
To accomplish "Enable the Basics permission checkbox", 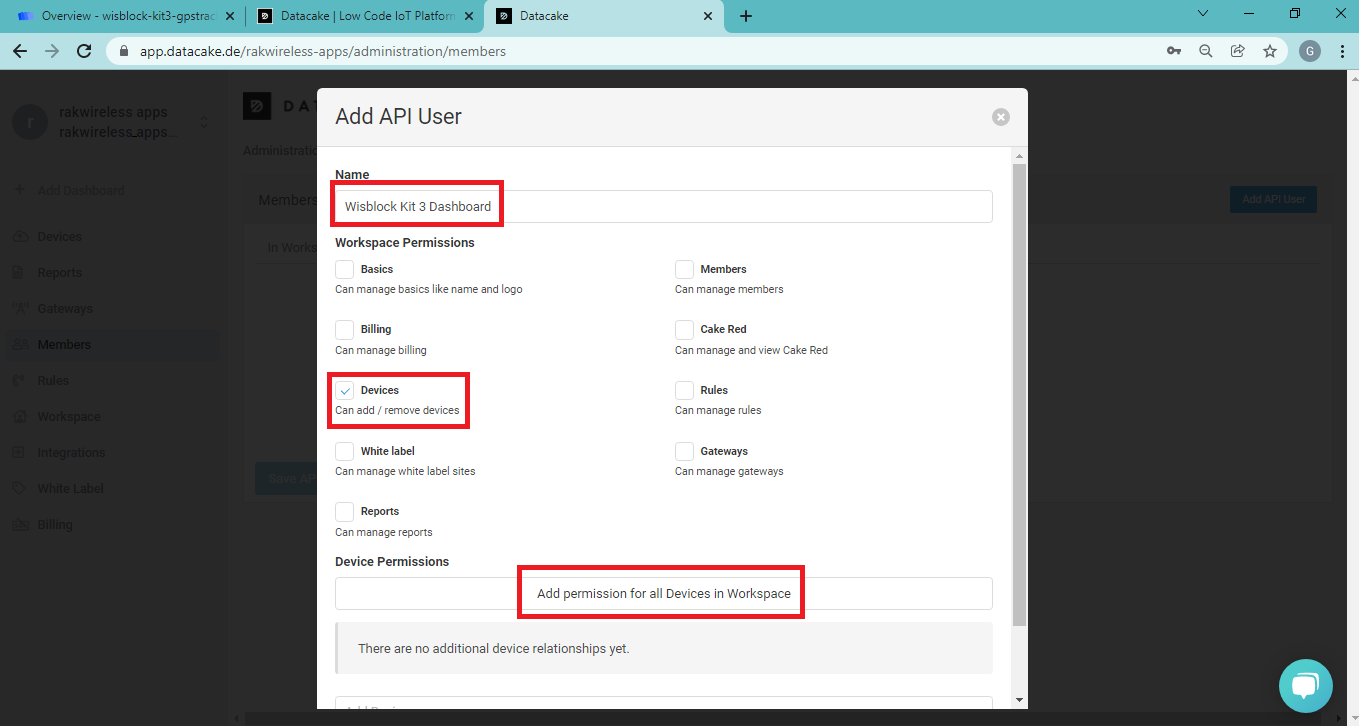I will pos(345,269).
